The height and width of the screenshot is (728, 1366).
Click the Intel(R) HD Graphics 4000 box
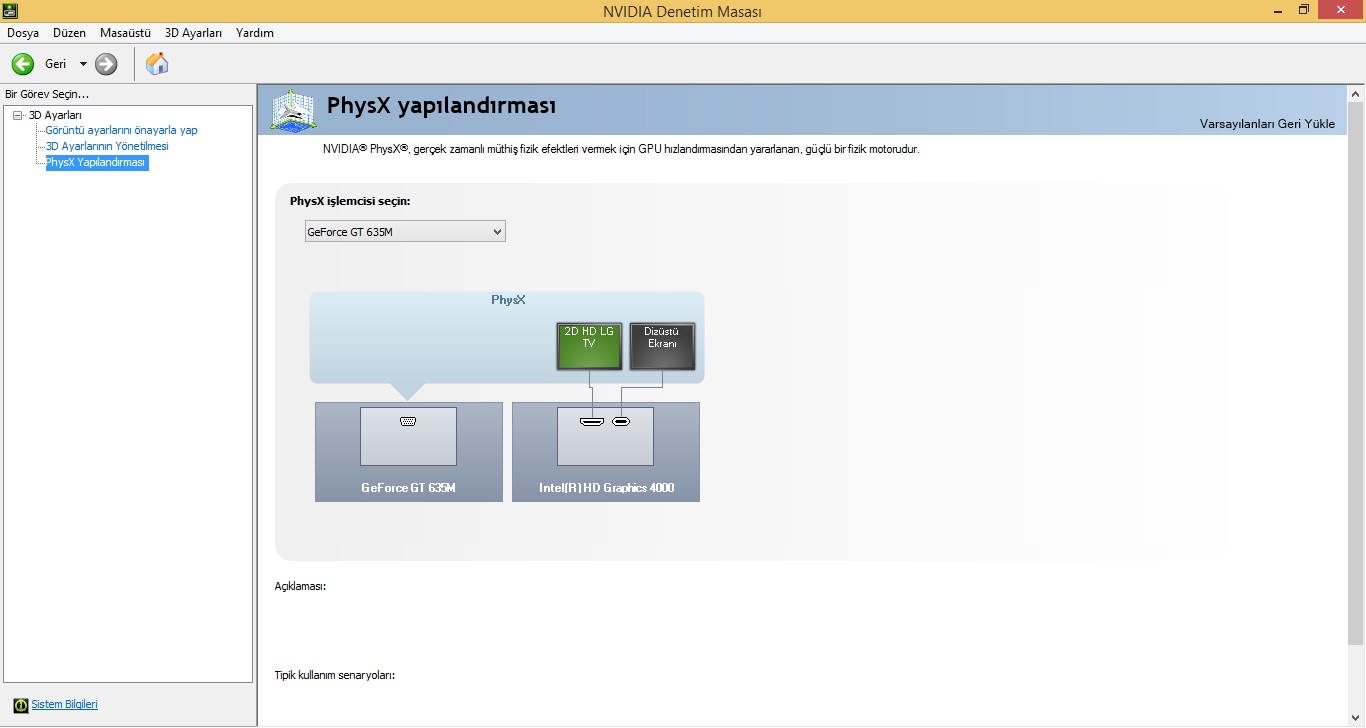tap(606, 452)
